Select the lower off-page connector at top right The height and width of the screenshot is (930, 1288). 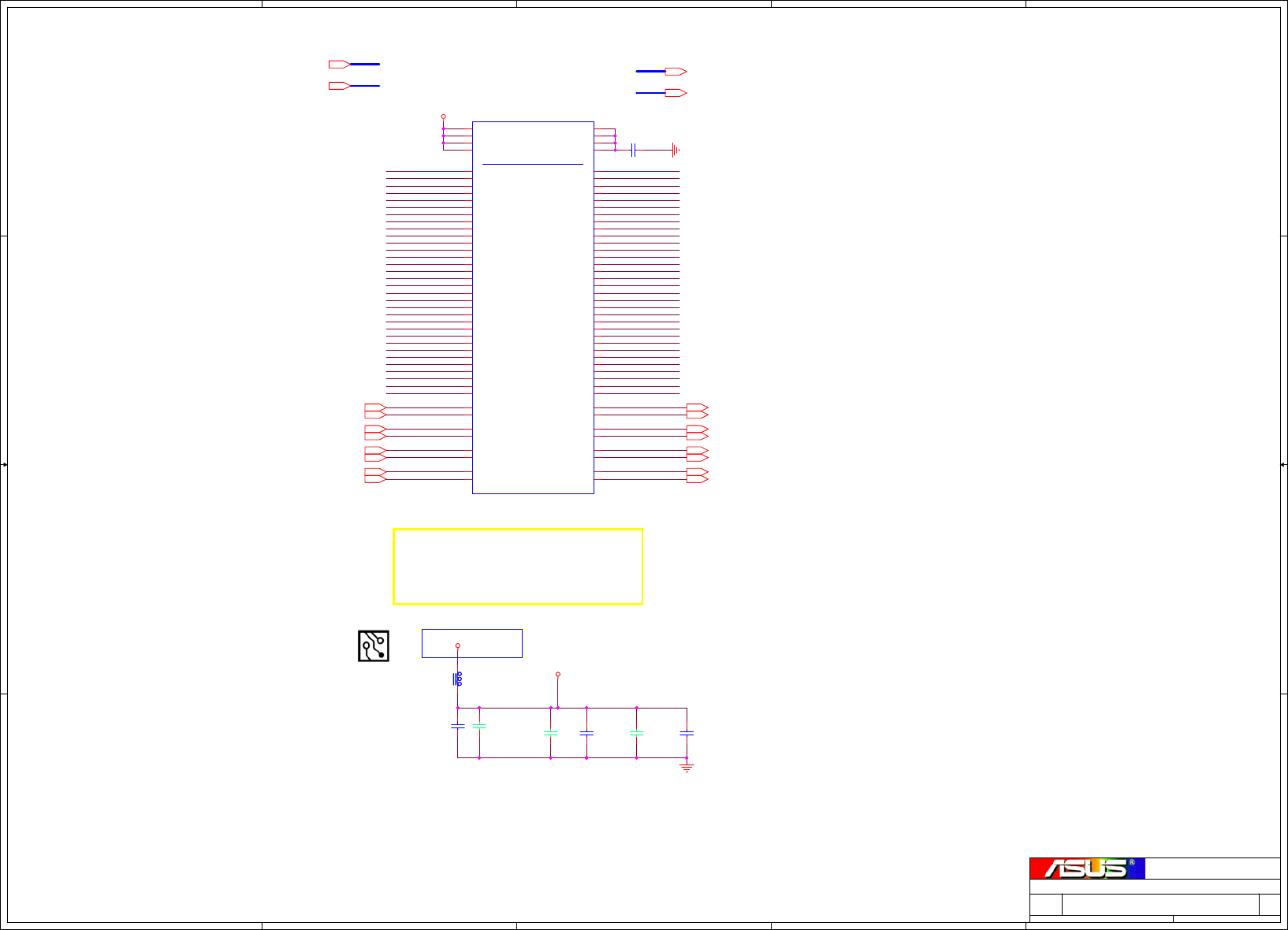click(x=676, y=93)
